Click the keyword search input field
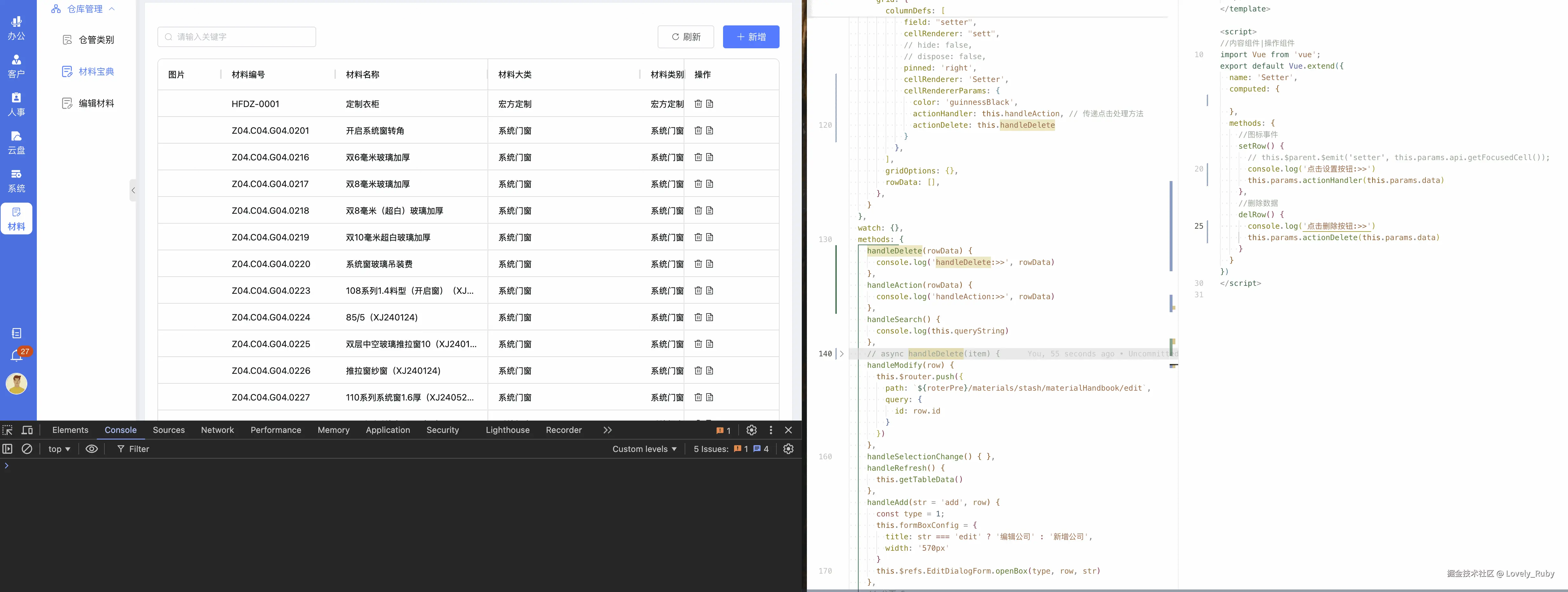Screen dimensions: 1568x592 237,37
